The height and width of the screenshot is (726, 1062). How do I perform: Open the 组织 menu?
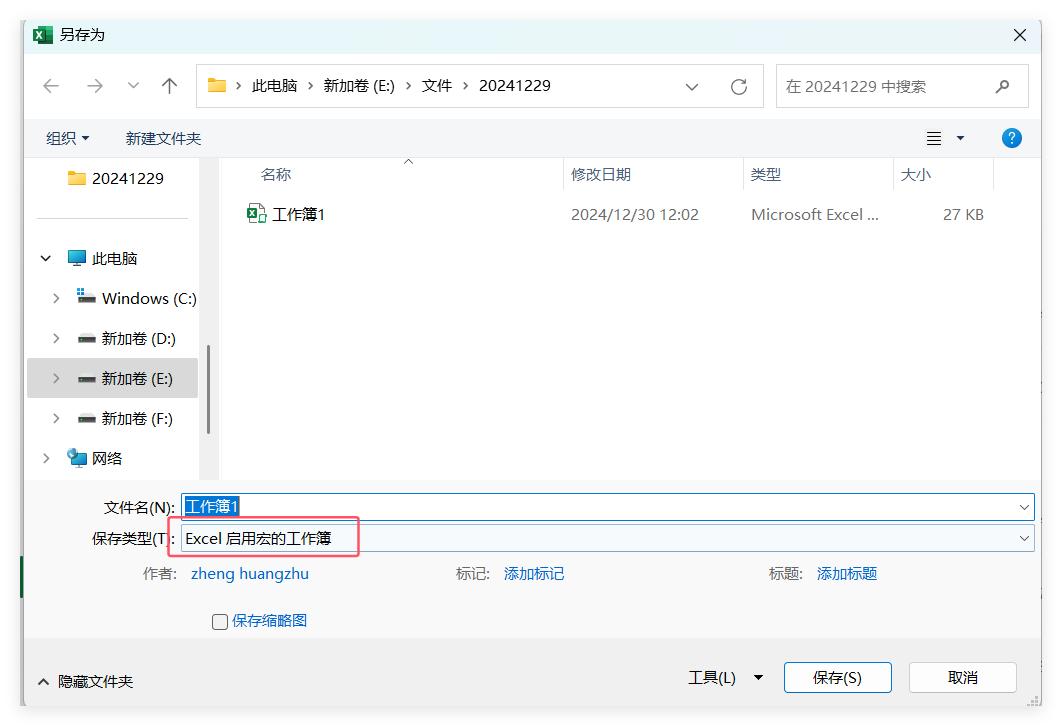tap(67, 138)
